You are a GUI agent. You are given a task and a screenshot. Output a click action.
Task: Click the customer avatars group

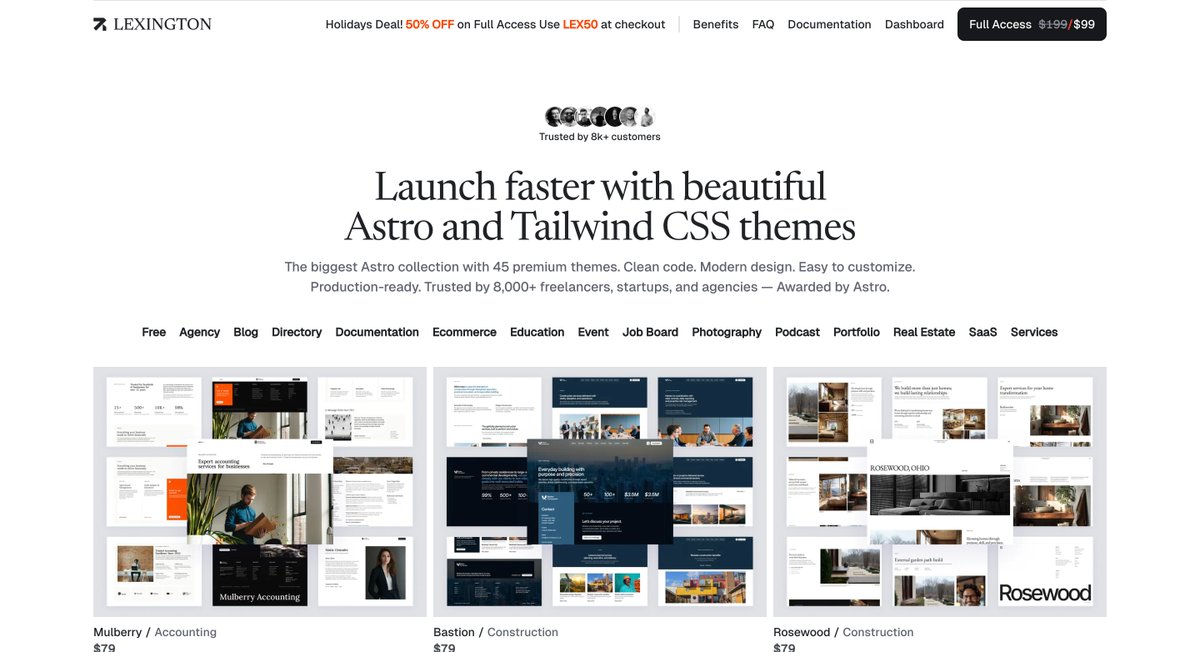600,116
